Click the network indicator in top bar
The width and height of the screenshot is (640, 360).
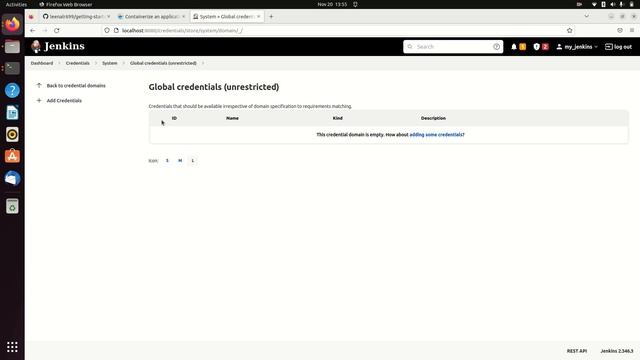(x=594, y=4)
